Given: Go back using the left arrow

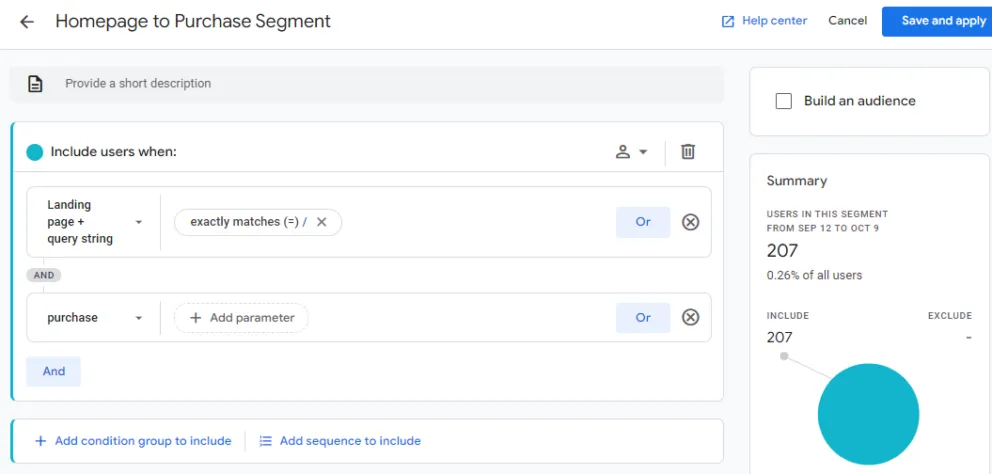Looking at the screenshot, I should click(x=27, y=21).
